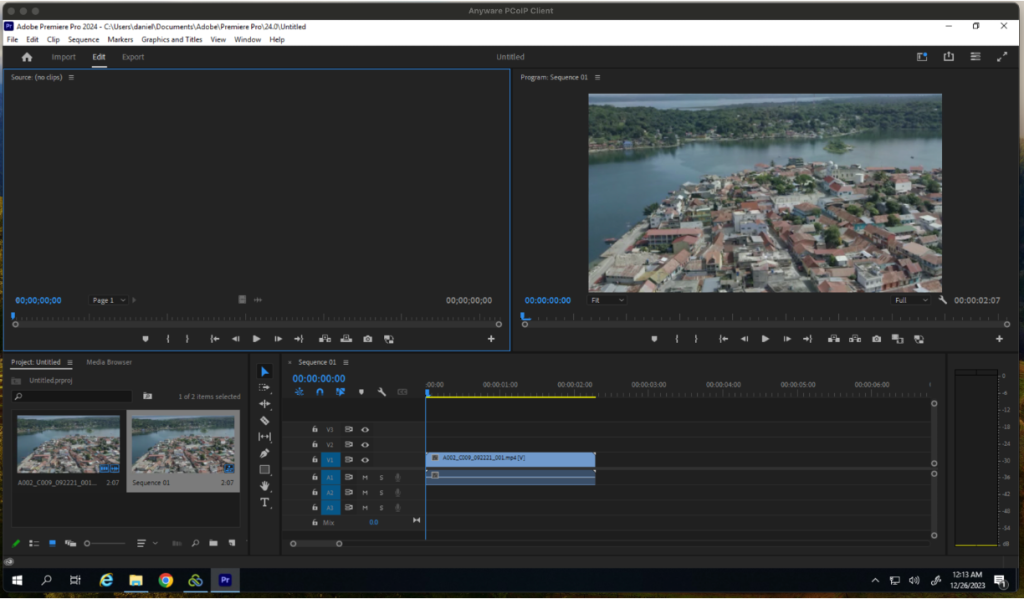
Task: Open the Sequence menu
Action: click(x=83, y=39)
